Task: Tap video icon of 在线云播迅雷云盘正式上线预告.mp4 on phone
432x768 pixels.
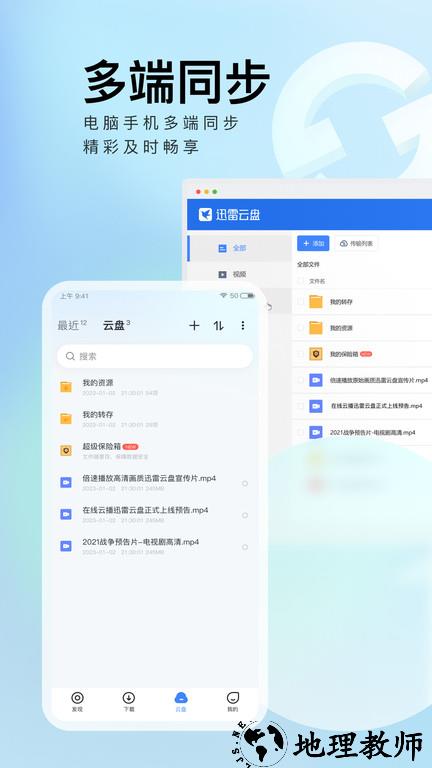Action: click(66, 514)
